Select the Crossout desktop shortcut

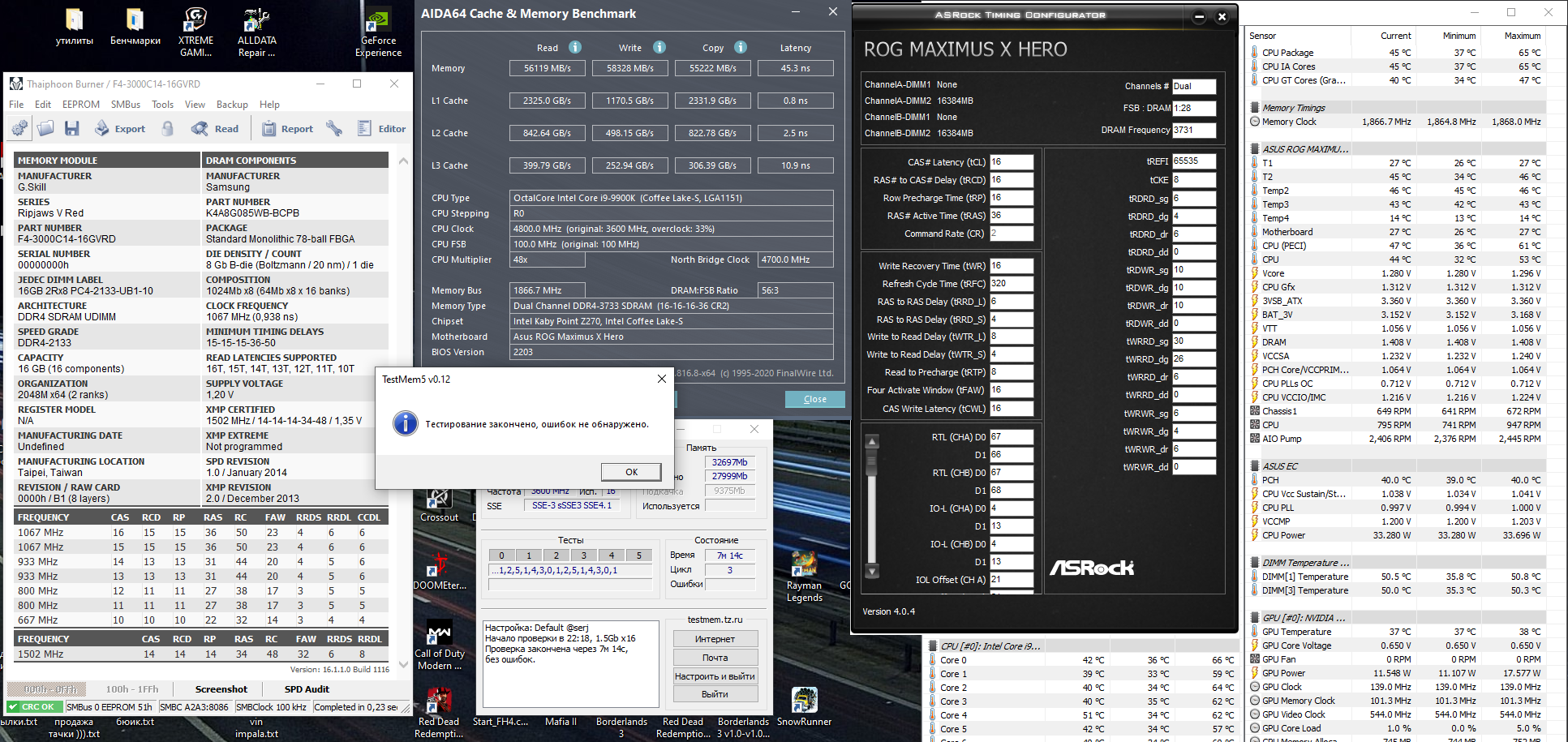point(439,504)
